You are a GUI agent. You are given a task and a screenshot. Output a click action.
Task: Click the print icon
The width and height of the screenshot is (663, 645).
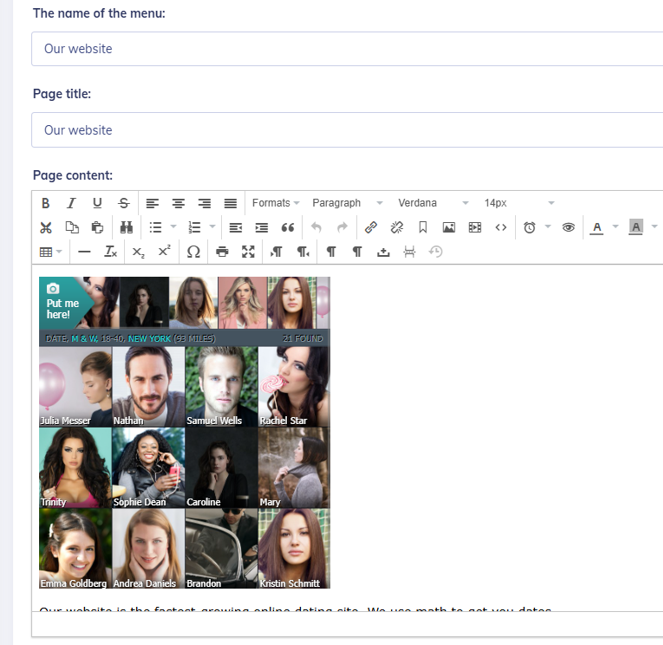click(x=222, y=252)
